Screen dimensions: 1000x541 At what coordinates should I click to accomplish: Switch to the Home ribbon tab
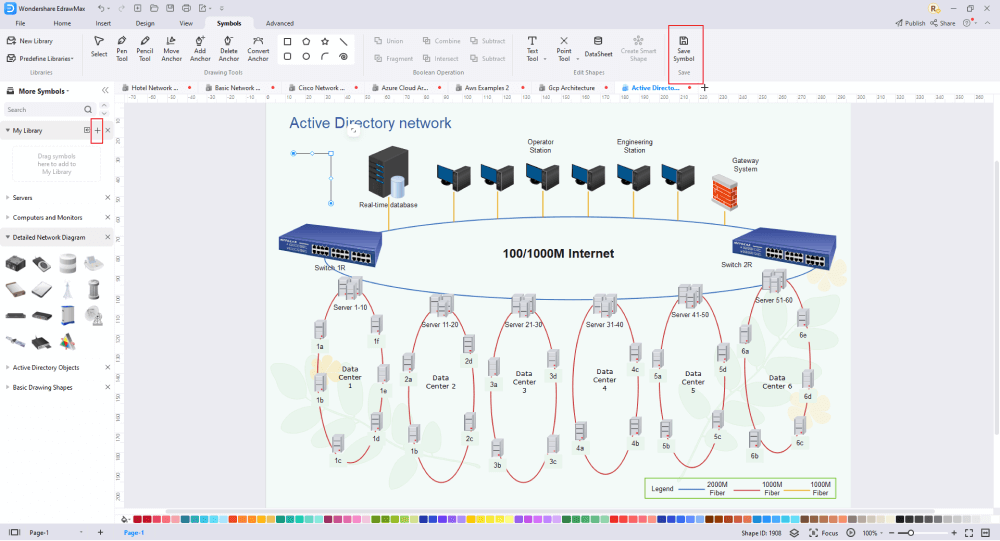click(62, 23)
